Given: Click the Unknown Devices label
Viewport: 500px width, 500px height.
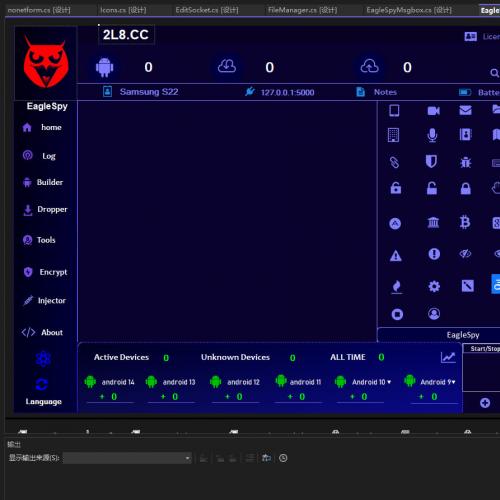Looking at the screenshot, I should [235, 357].
